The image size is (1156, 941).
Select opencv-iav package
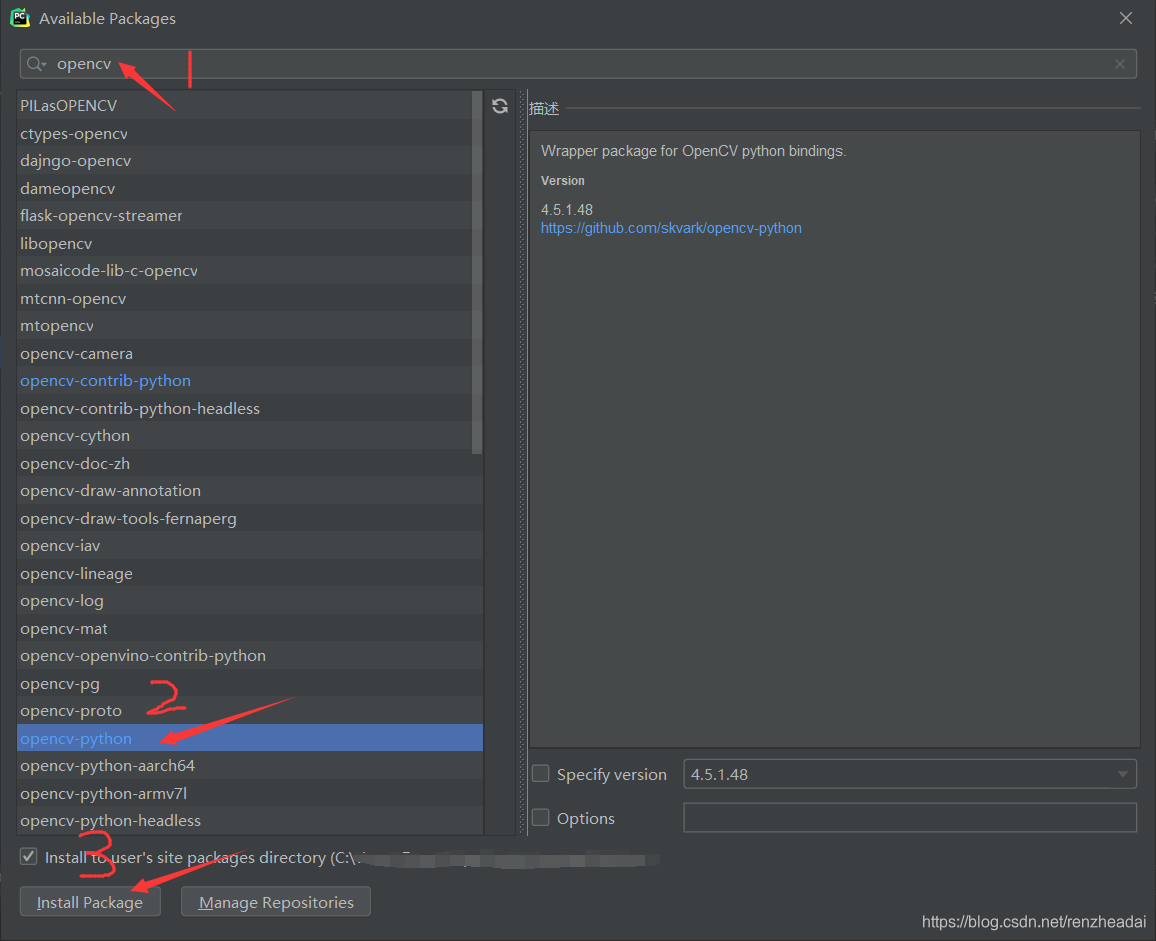coord(250,546)
